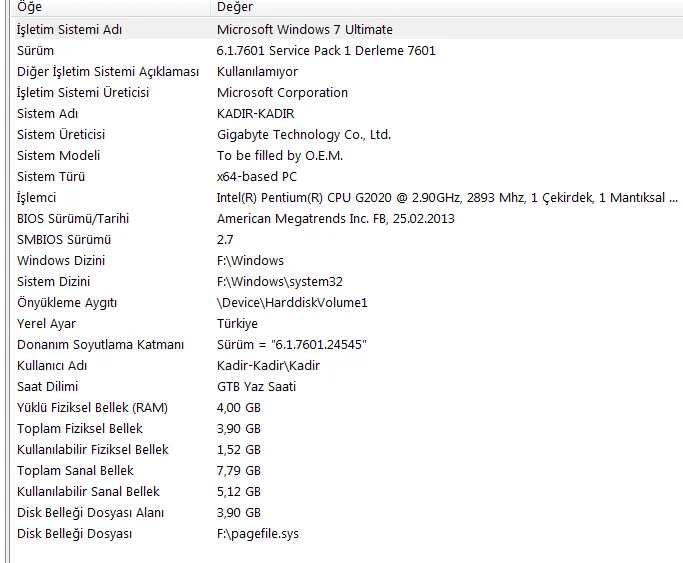Select the Sürüm row label
This screenshot has width=683, height=563.
click(x=35, y=51)
